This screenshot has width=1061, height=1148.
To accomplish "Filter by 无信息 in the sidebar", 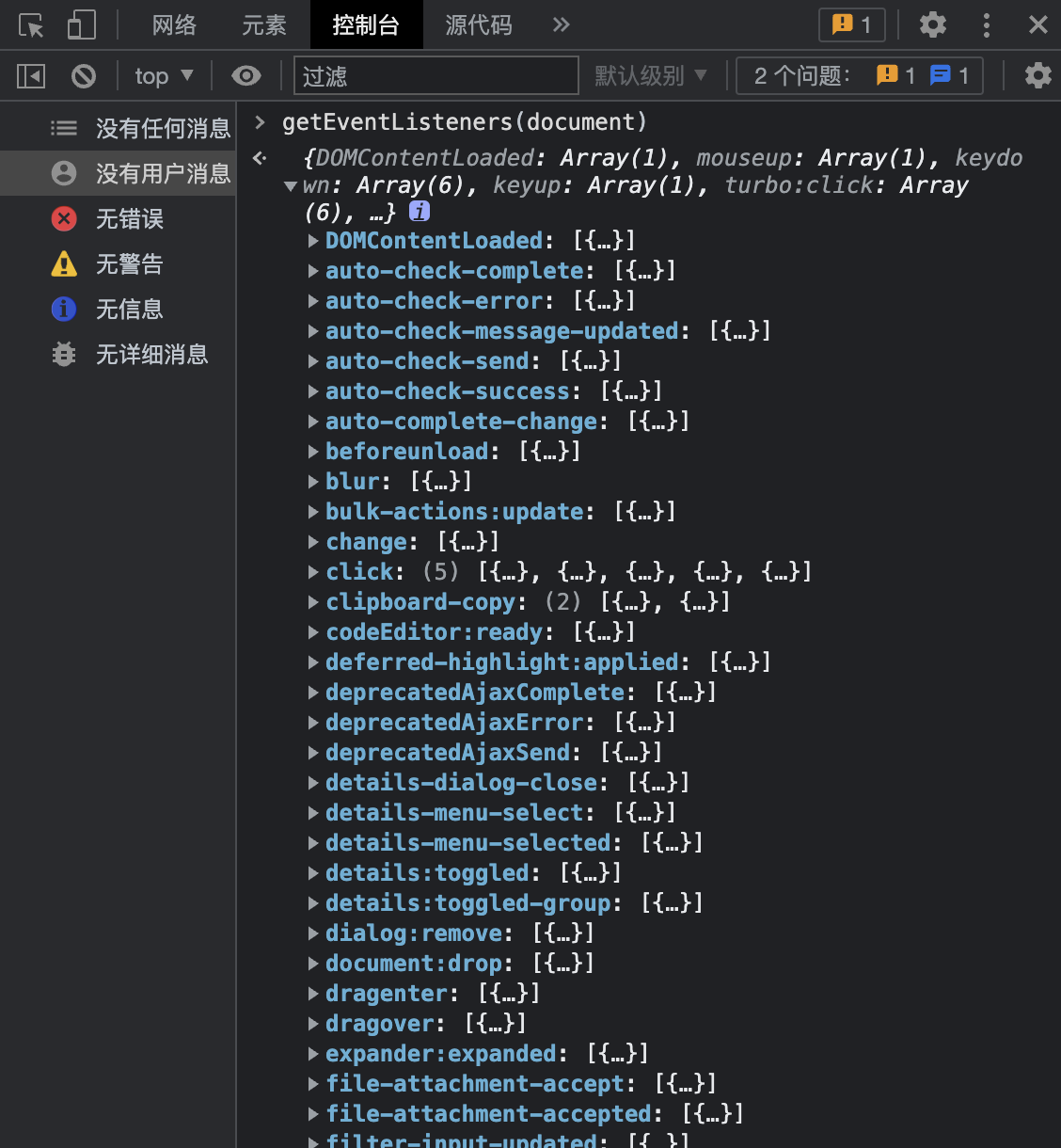I will click(x=118, y=309).
